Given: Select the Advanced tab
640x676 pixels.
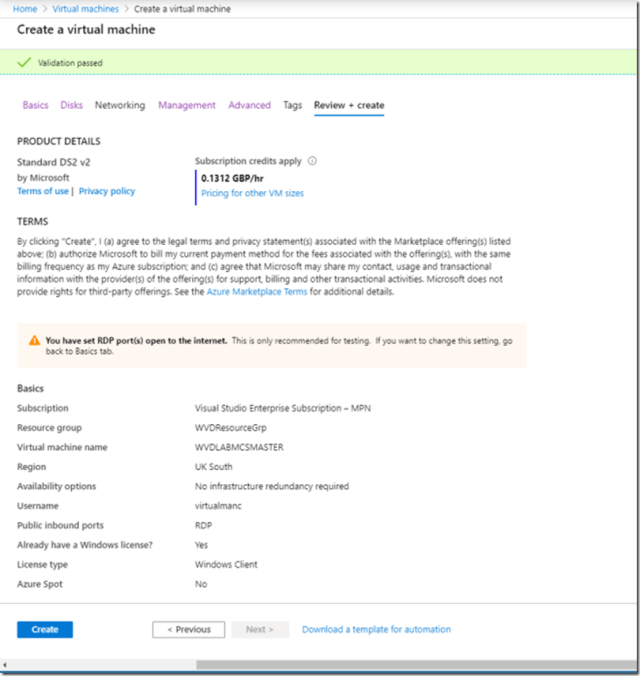Looking at the screenshot, I should click(250, 105).
